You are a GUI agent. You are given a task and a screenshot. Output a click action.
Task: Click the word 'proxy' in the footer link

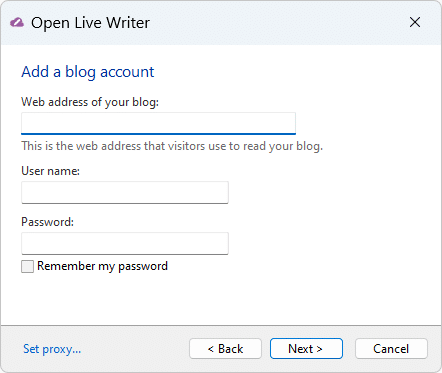[58, 349]
